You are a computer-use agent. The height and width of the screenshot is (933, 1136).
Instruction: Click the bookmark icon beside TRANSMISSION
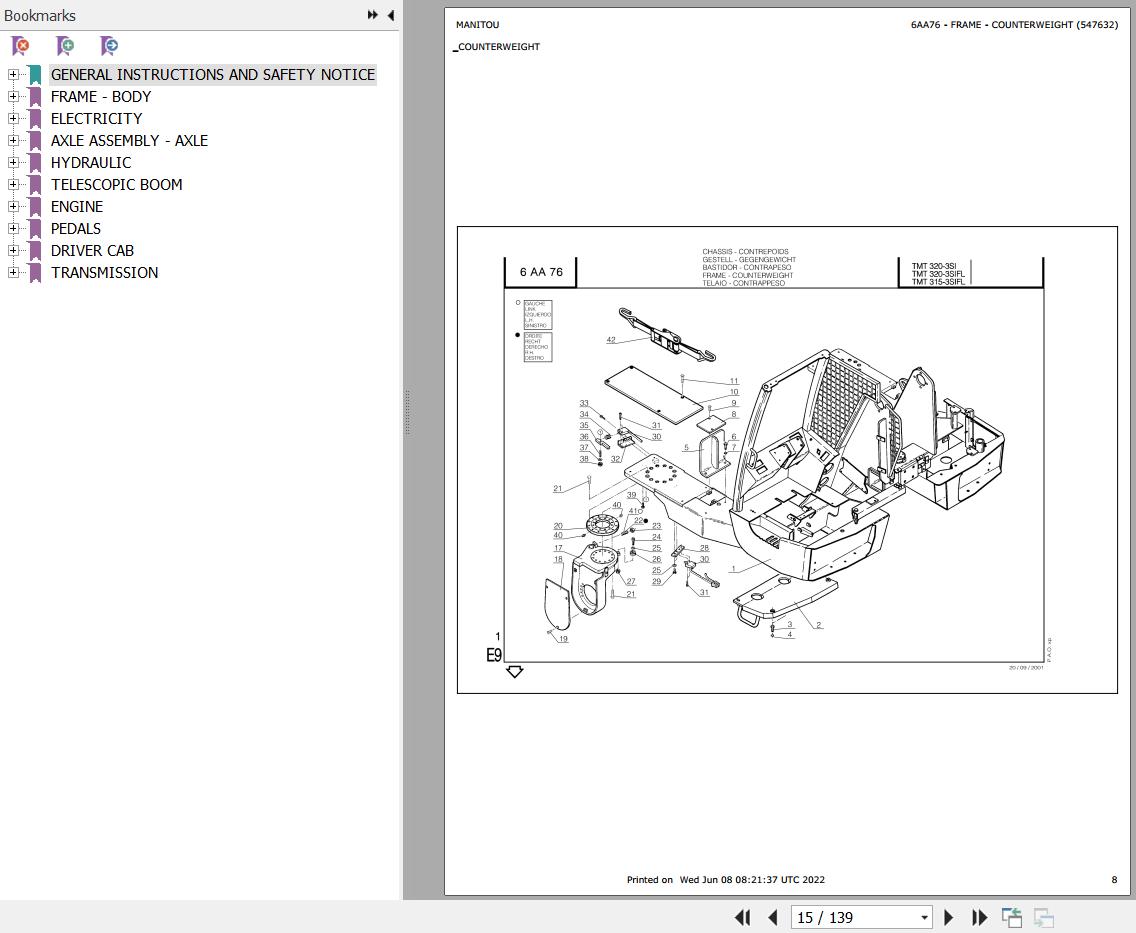point(35,273)
